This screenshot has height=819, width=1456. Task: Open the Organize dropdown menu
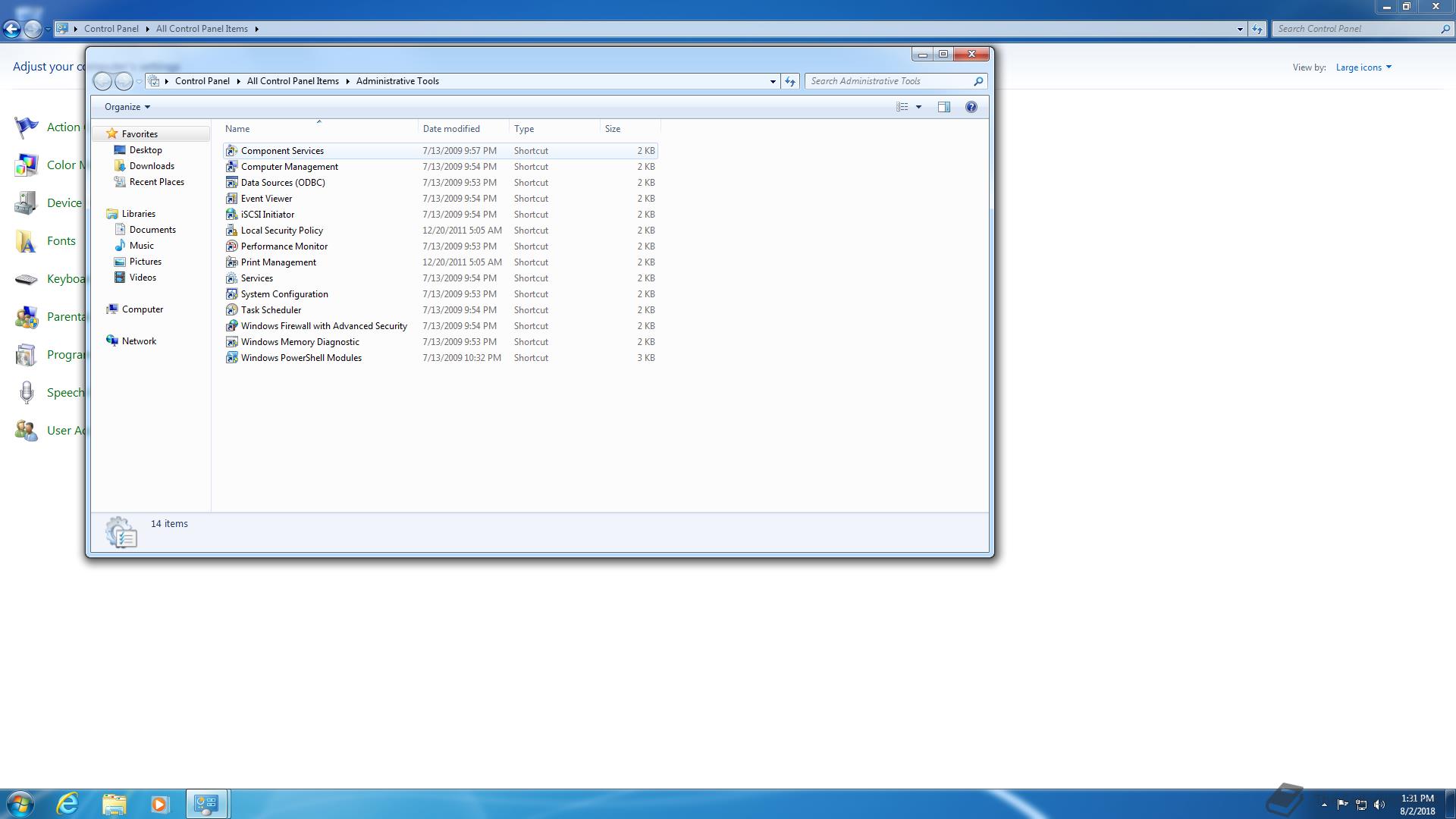coord(127,107)
